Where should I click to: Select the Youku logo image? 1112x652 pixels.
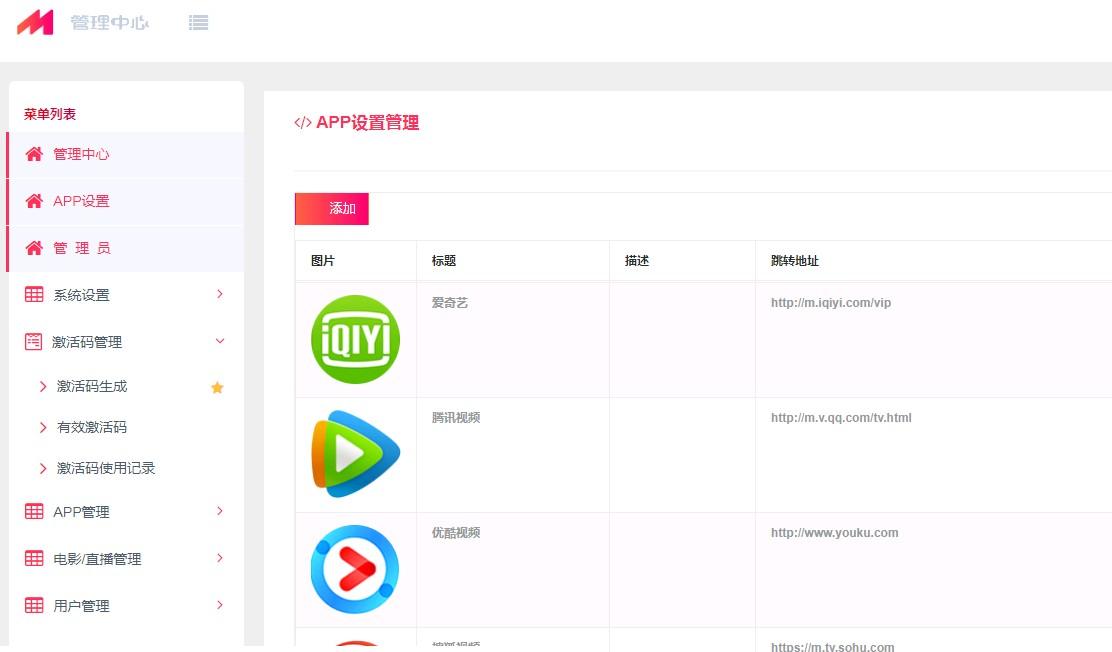[355, 569]
